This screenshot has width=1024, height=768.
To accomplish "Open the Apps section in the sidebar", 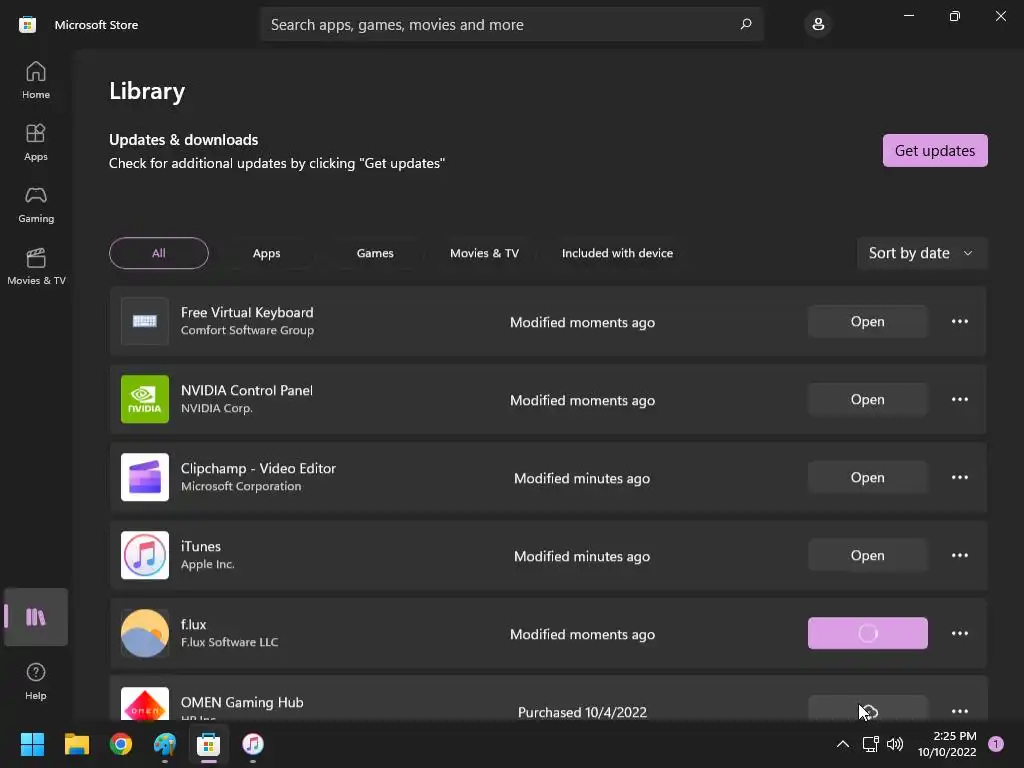I will tap(36, 142).
